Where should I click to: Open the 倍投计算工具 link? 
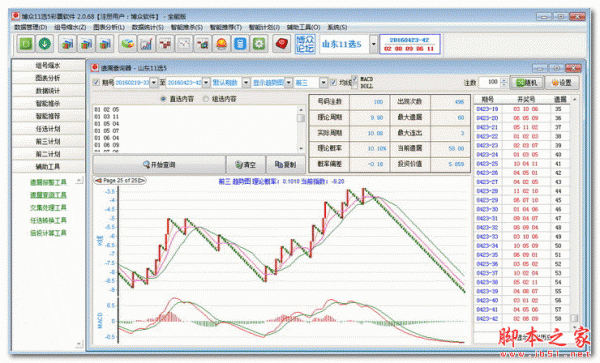(48, 233)
